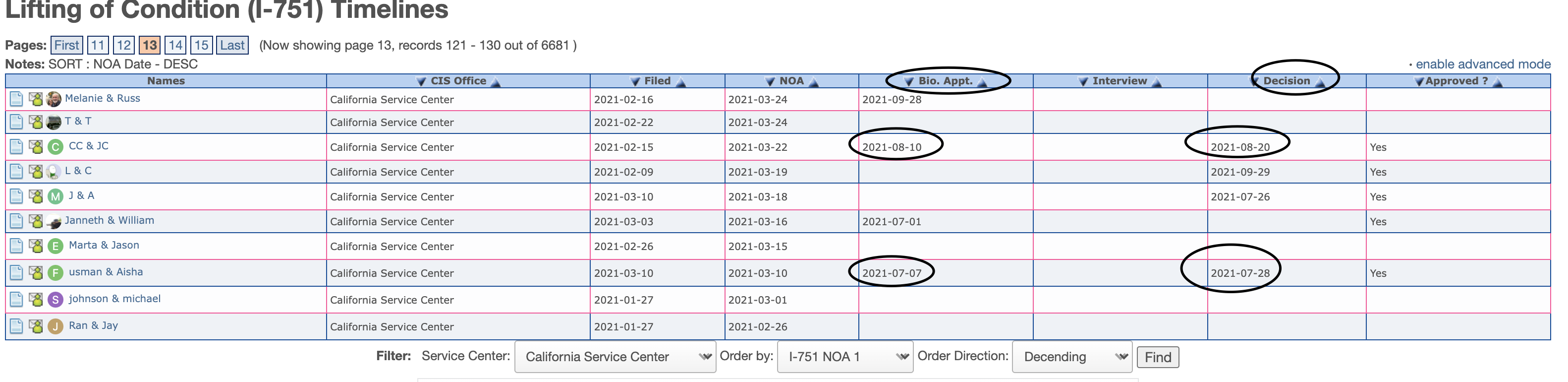Open timeline document icon for Janneth & William
This screenshot has height=382, width=1568.
(x=16, y=221)
